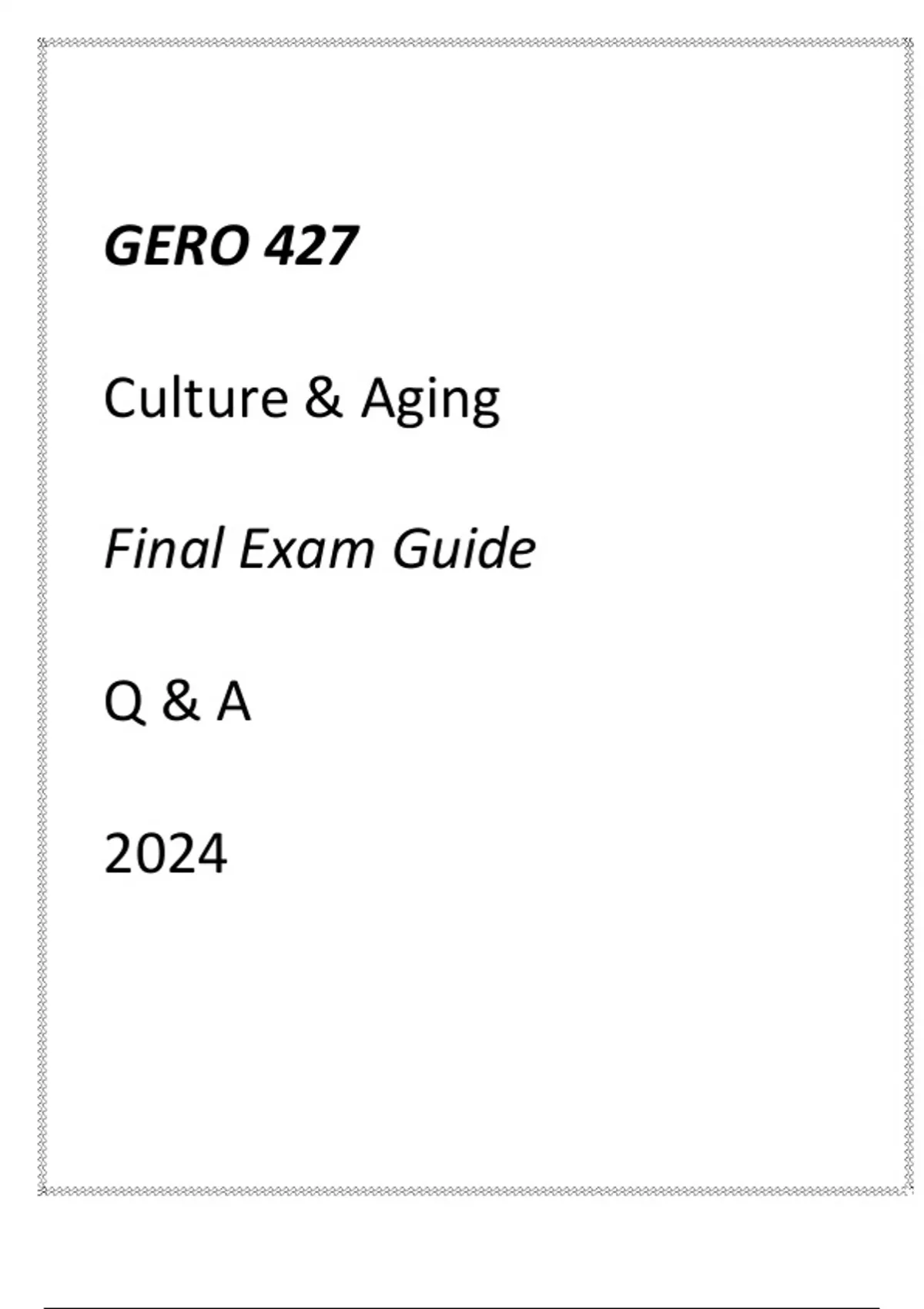Viewport: 924px width, 1309px height.
Task: Click the word "Culture"
Action: (x=196, y=398)
